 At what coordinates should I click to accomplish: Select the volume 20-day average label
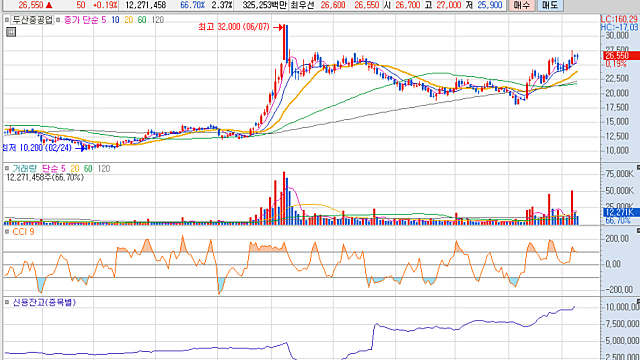pos(75,169)
